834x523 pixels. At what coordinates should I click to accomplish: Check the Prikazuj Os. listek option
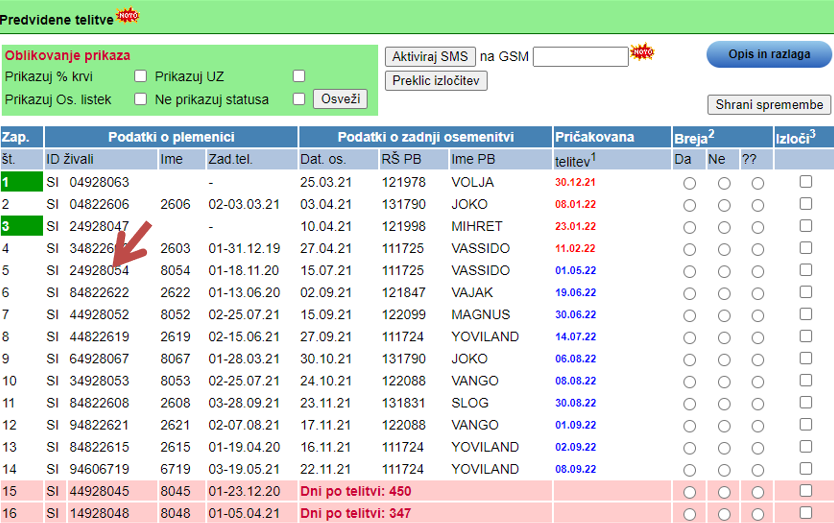(x=141, y=99)
